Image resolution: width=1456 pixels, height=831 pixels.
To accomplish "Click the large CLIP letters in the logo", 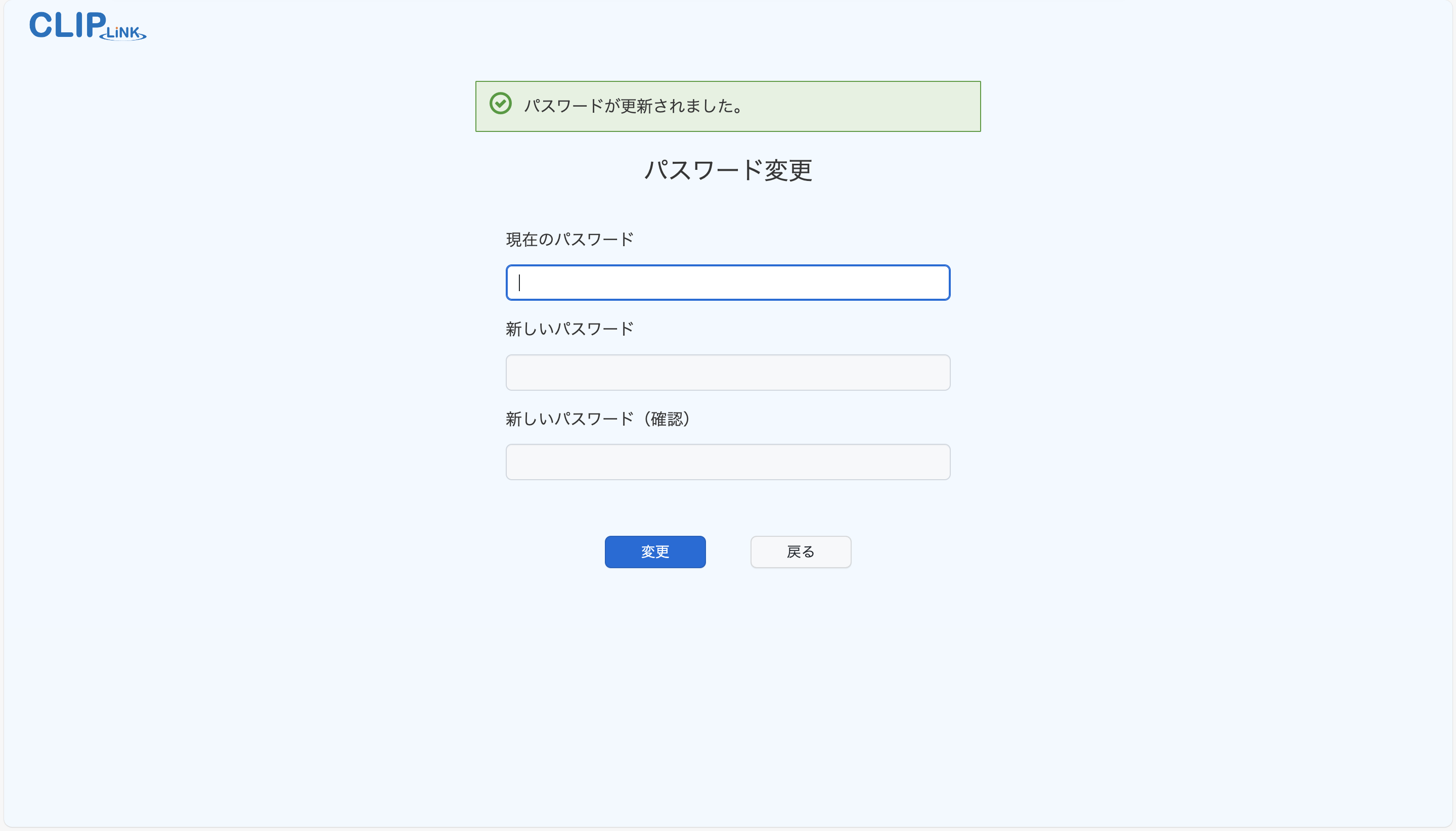I will coord(67,25).
